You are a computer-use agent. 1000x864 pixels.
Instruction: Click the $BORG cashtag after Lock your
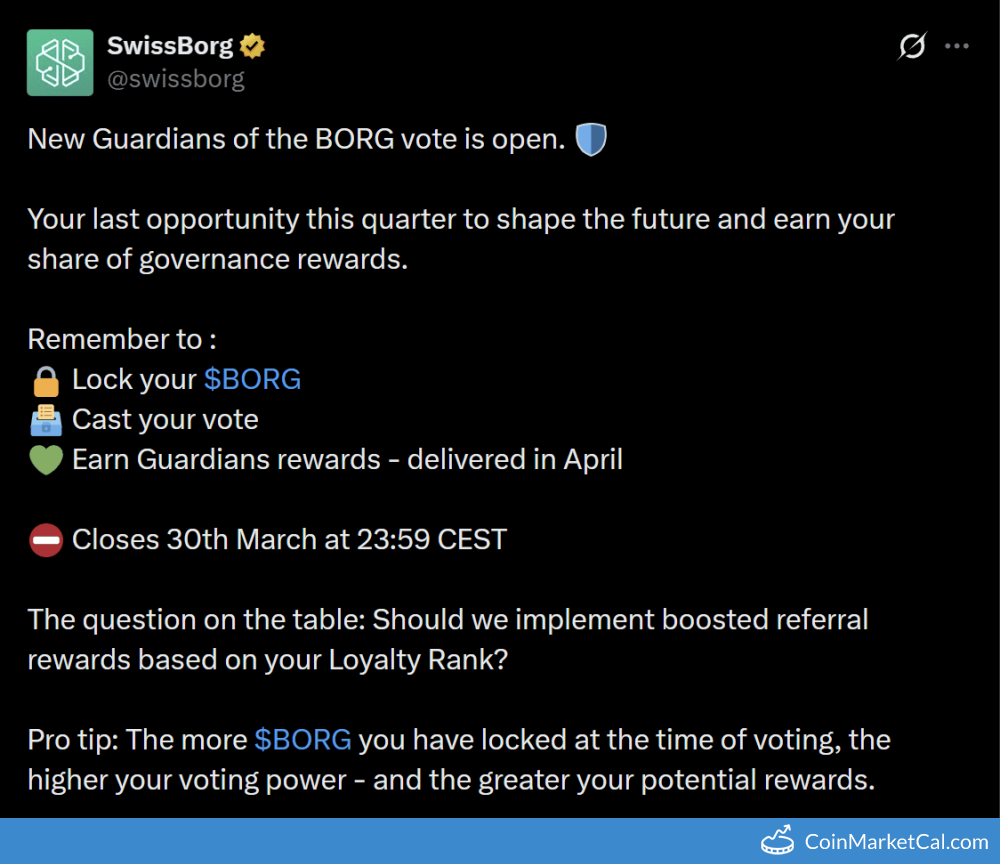click(x=252, y=379)
